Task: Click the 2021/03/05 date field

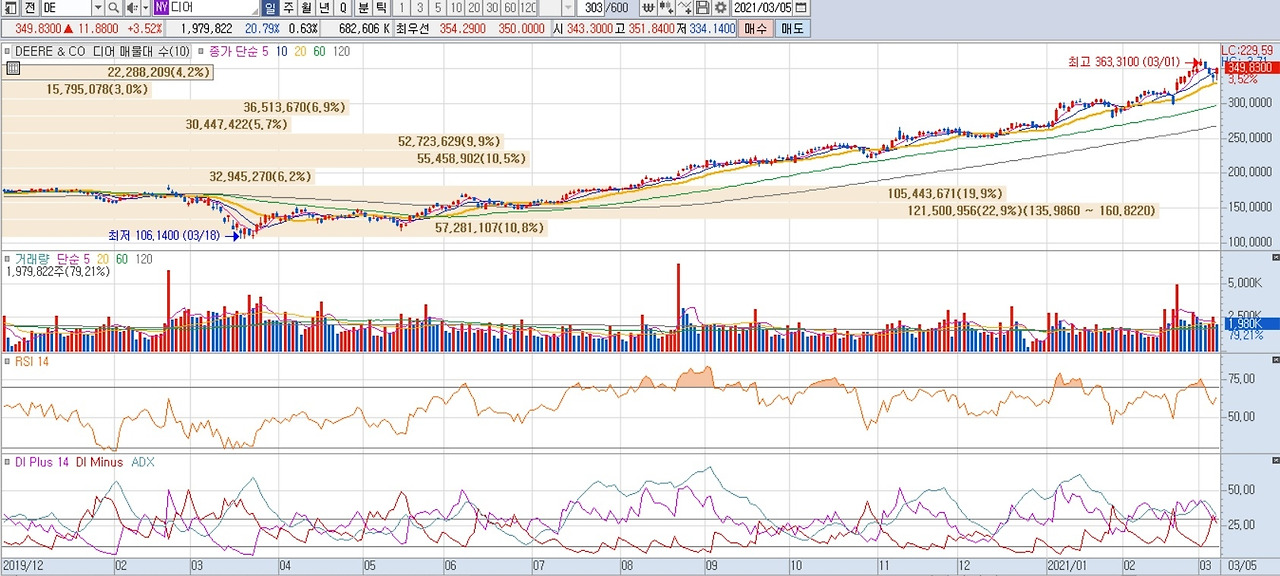Action: pos(763,8)
